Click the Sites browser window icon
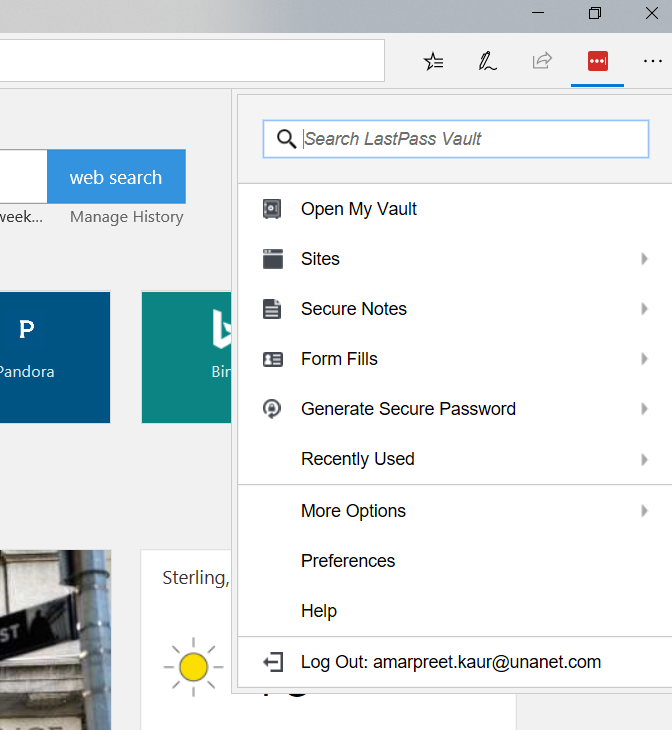 coord(273,259)
